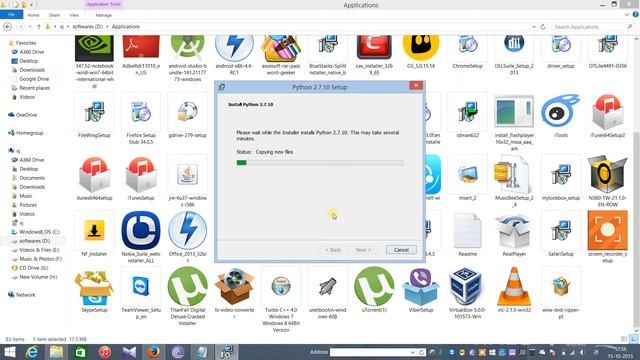Open the address bar history dropdown
Image resolution: width=640 pixels, height=360 pixels.
click(x=534, y=27)
